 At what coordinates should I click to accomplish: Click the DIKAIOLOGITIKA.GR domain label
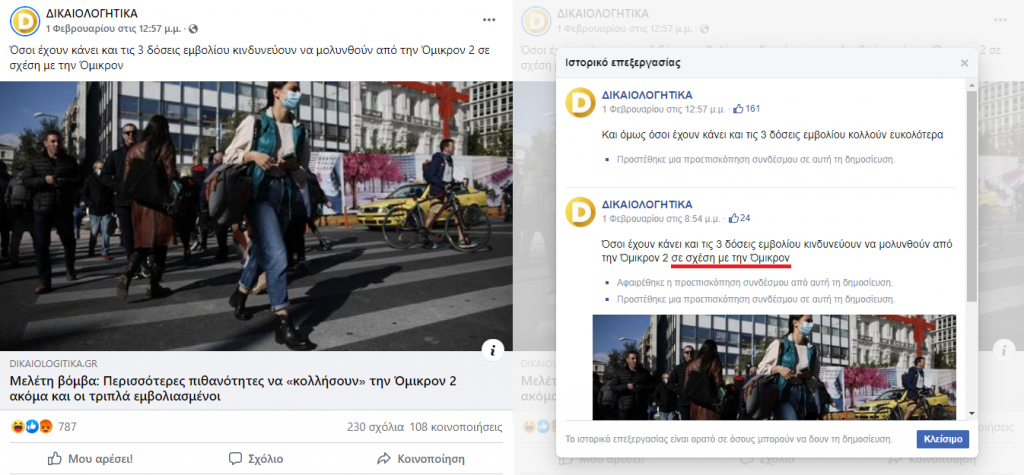pos(54,363)
